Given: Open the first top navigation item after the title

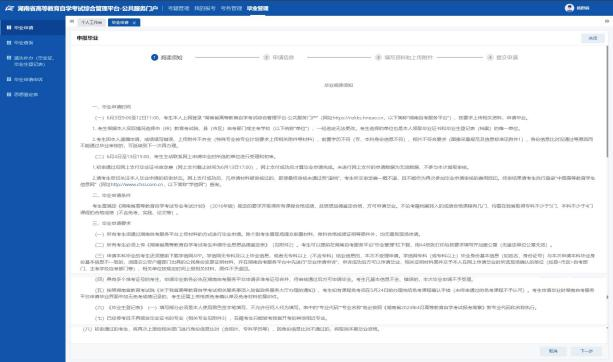Looking at the screenshot, I should (x=178, y=8).
